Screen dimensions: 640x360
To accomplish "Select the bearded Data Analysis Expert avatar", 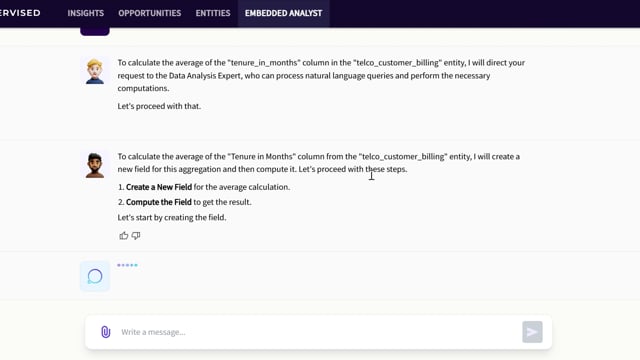I will pyautogui.click(x=95, y=165).
